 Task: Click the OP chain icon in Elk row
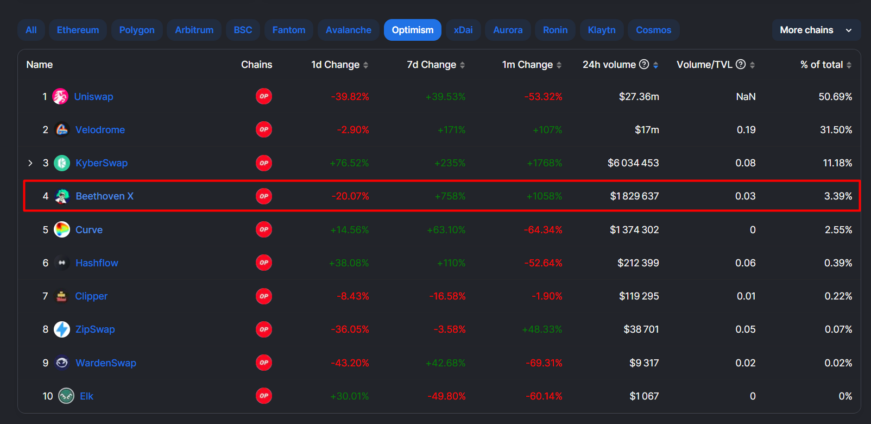pyautogui.click(x=264, y=396)
